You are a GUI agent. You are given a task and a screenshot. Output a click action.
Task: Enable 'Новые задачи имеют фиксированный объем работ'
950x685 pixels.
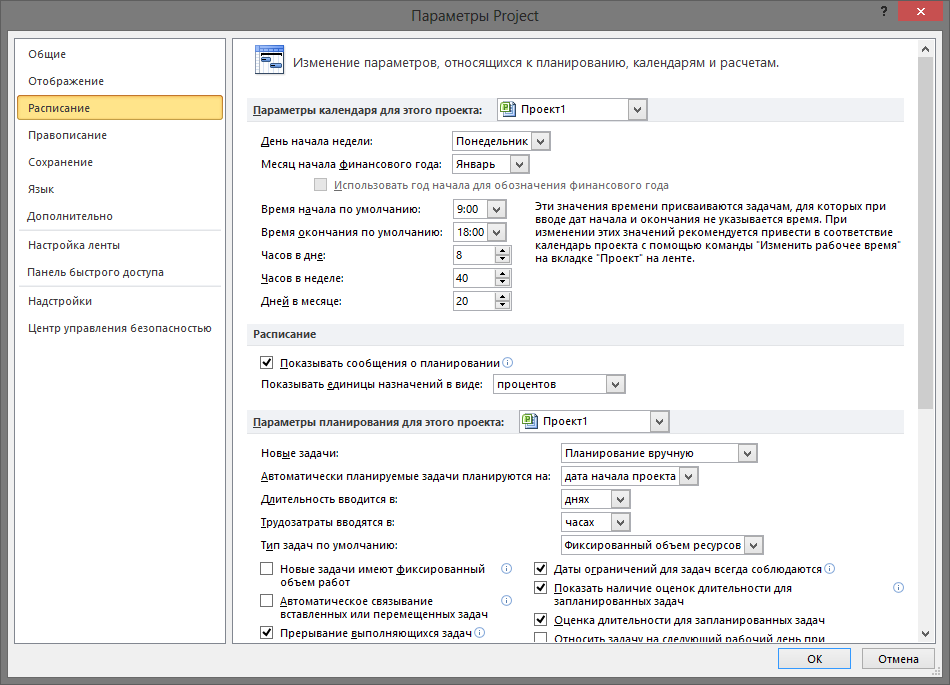[267, 569]
